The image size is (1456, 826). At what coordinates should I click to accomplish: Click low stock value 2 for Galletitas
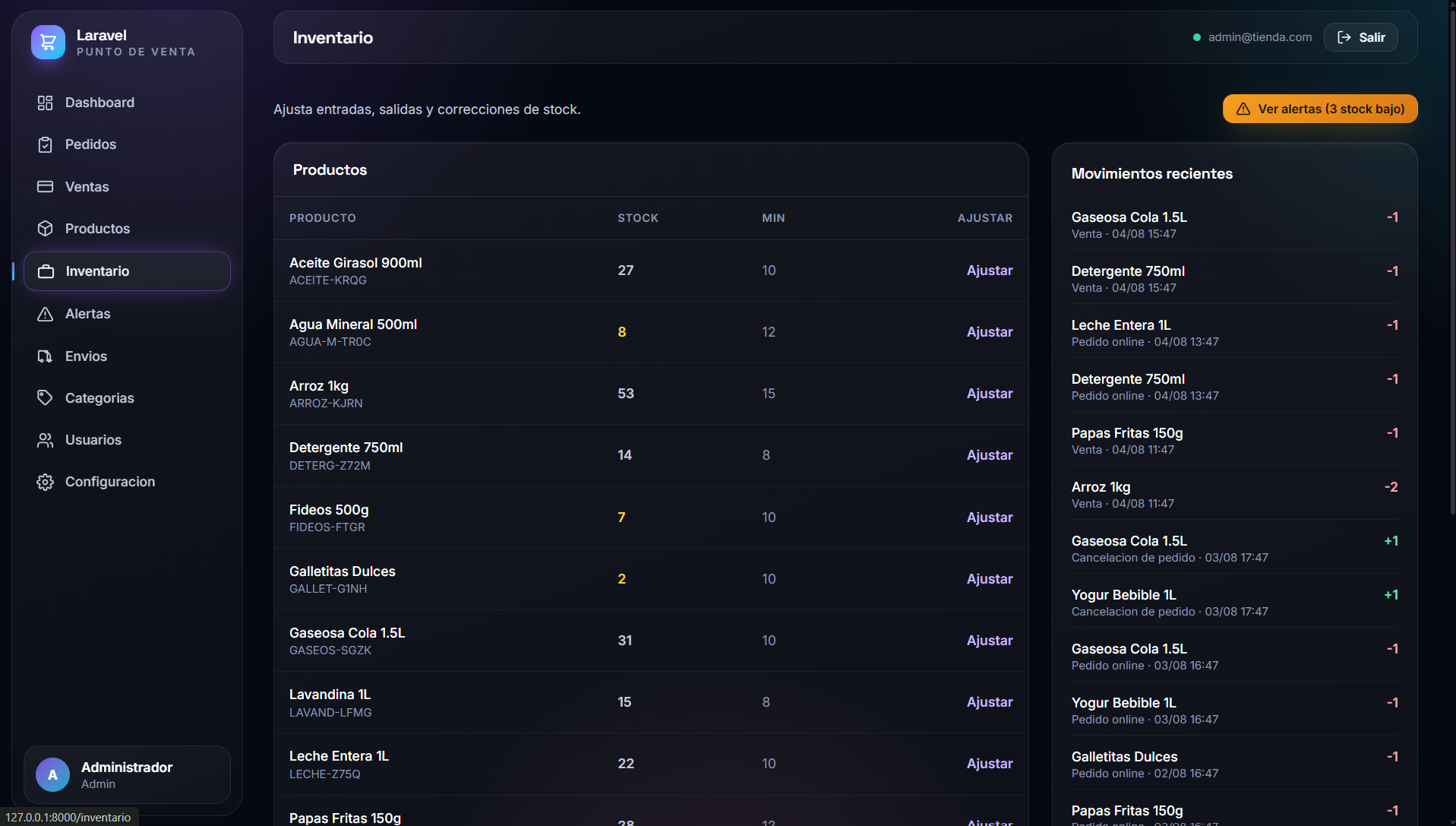point(622,579)
